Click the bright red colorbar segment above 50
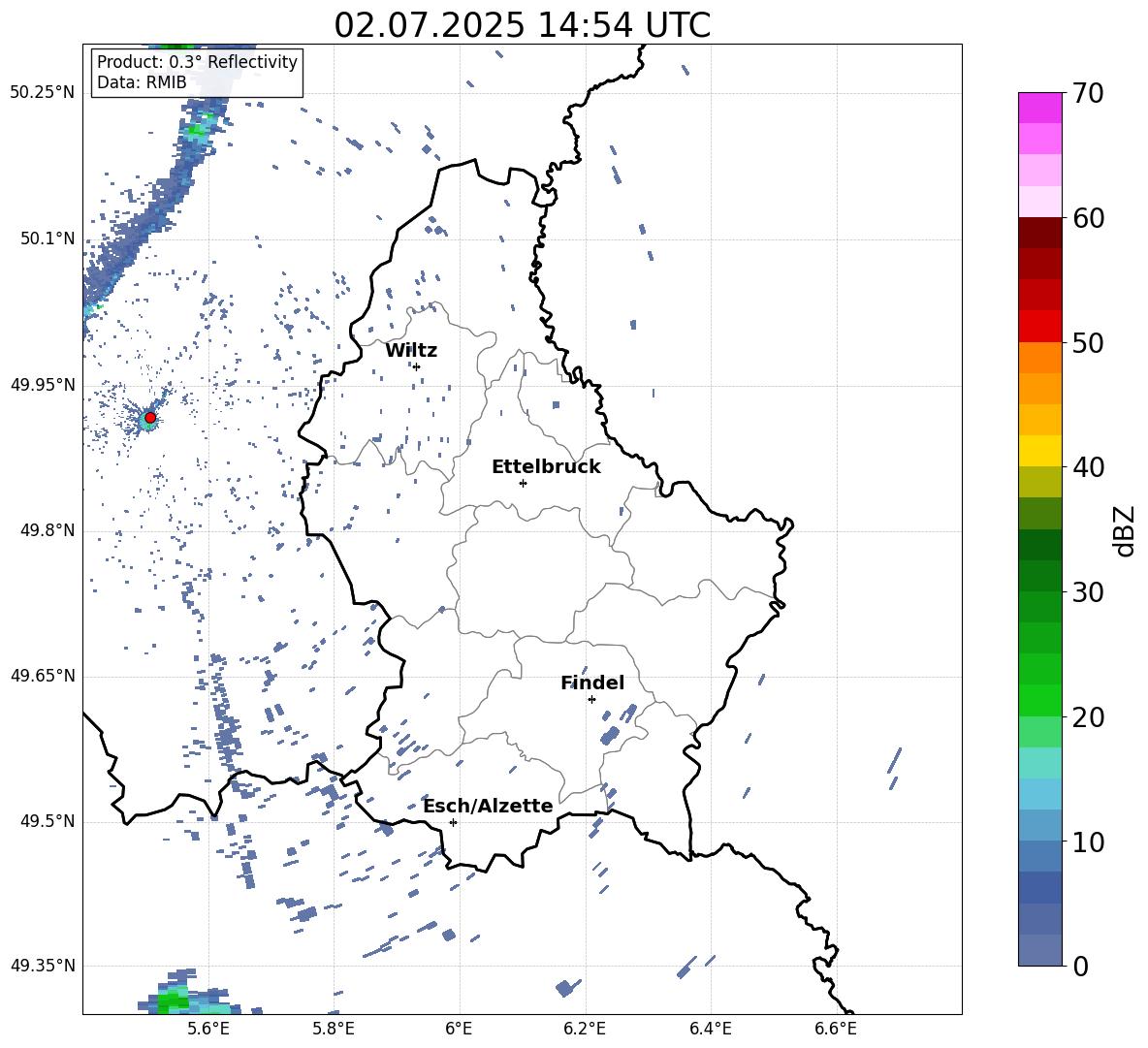1148x1048 pixels. [1040, 327]
